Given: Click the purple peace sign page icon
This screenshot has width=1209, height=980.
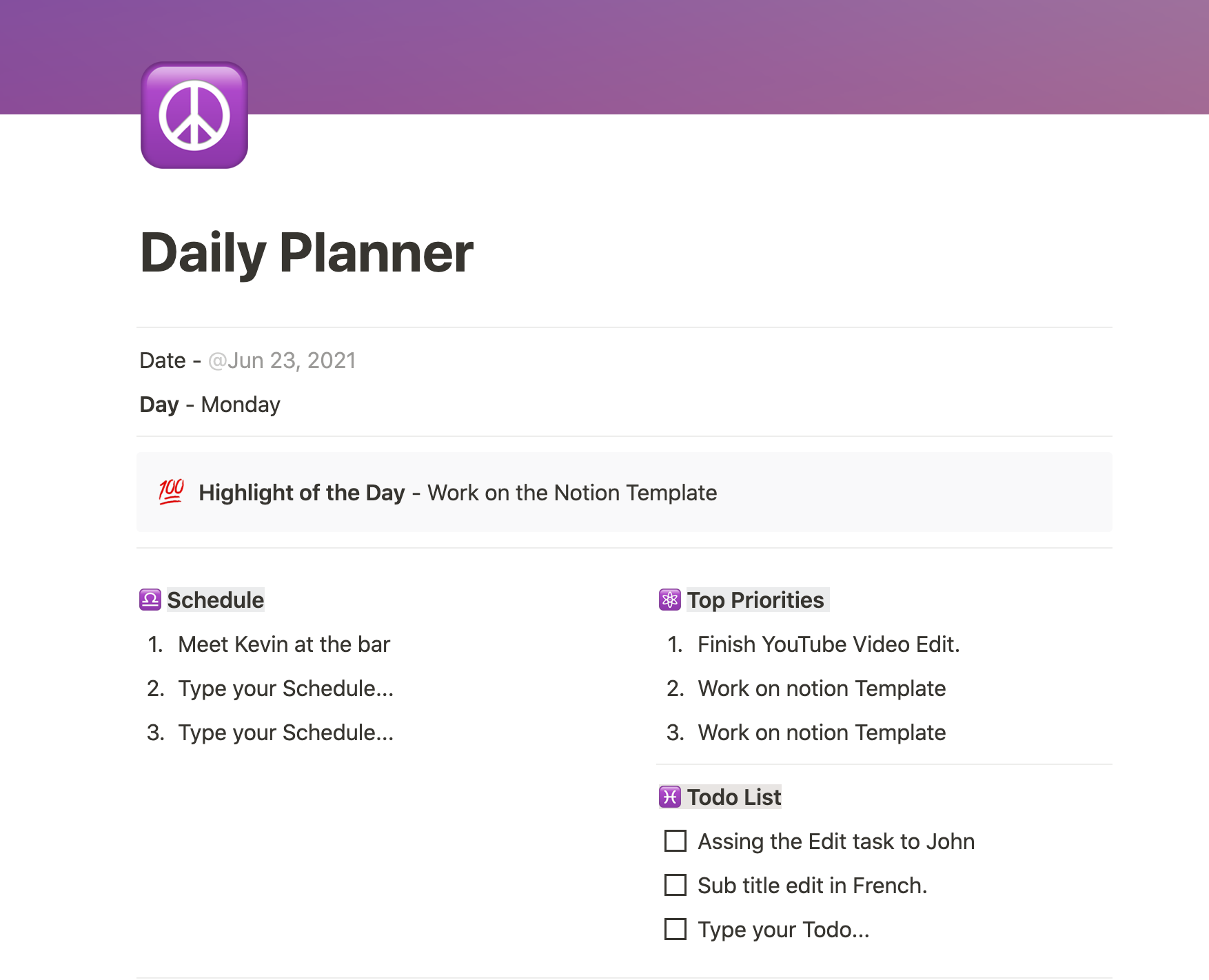Looking at the screenshot, I should pyautogui.click(x=194, y=114).
